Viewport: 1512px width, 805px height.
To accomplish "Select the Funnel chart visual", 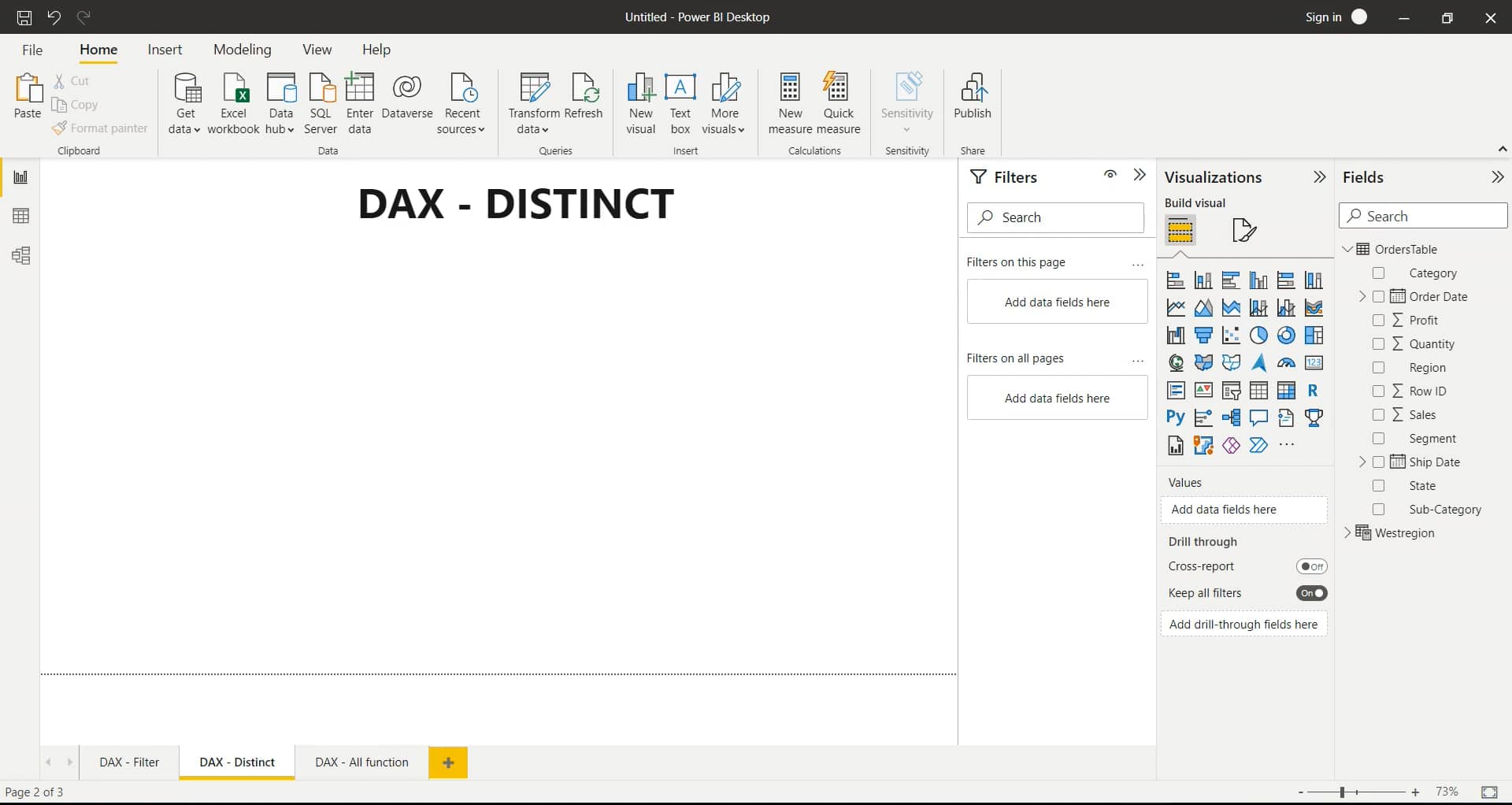I will pyautogui.click(x=1203, y=335).
